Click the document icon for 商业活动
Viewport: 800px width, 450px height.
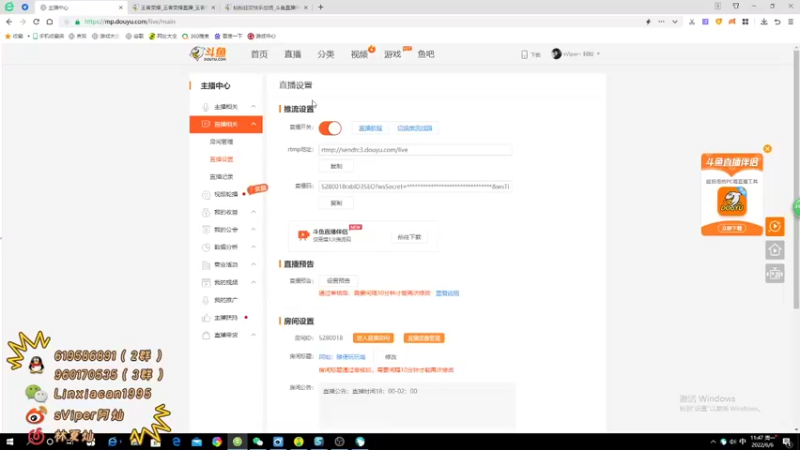tap(206, 265)
